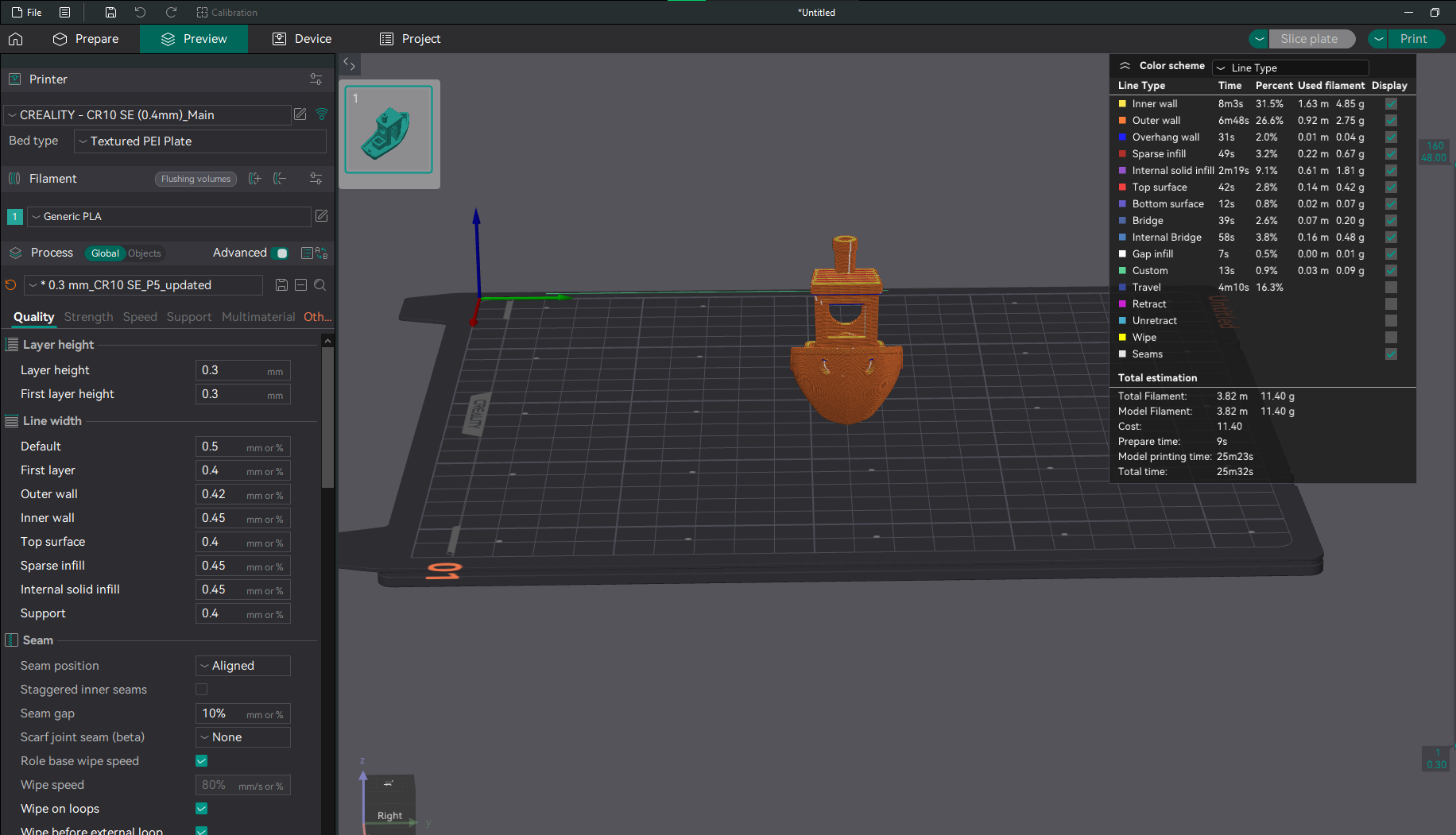Screen dimensions: 1456x835
Task: Edit the Generic PLA filament via pencil icon
Action: coord(321,215)
